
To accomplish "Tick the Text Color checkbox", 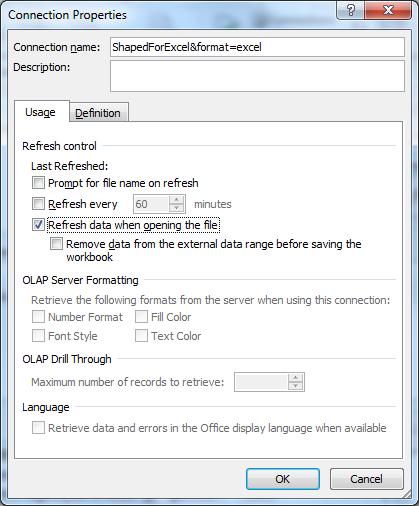I will tap(141, 336).
